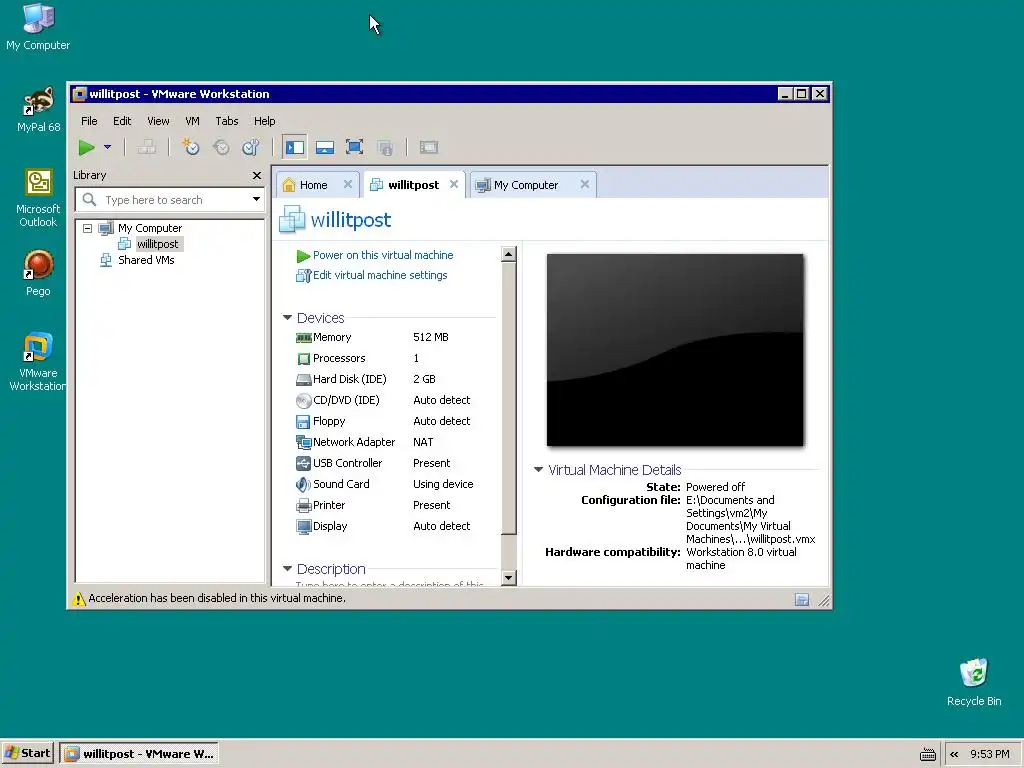Click Power on this virtual machine link
Image resolution: width=1024 pixels, height=768 pixels.
coord(383,255)
